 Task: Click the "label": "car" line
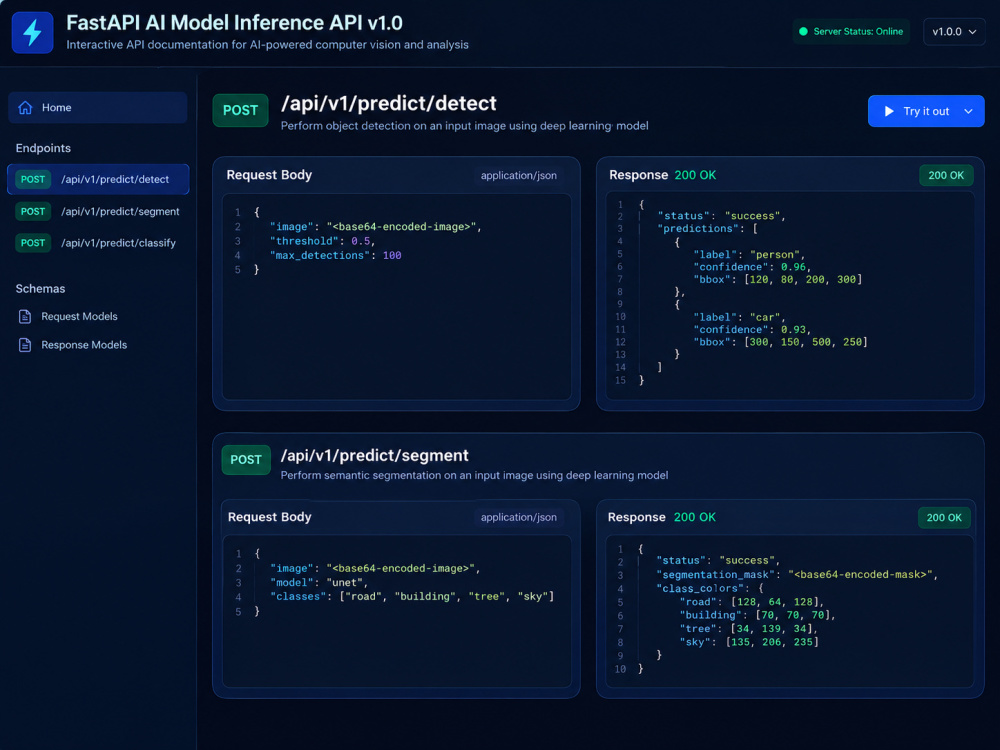click(x=739, y=317)
